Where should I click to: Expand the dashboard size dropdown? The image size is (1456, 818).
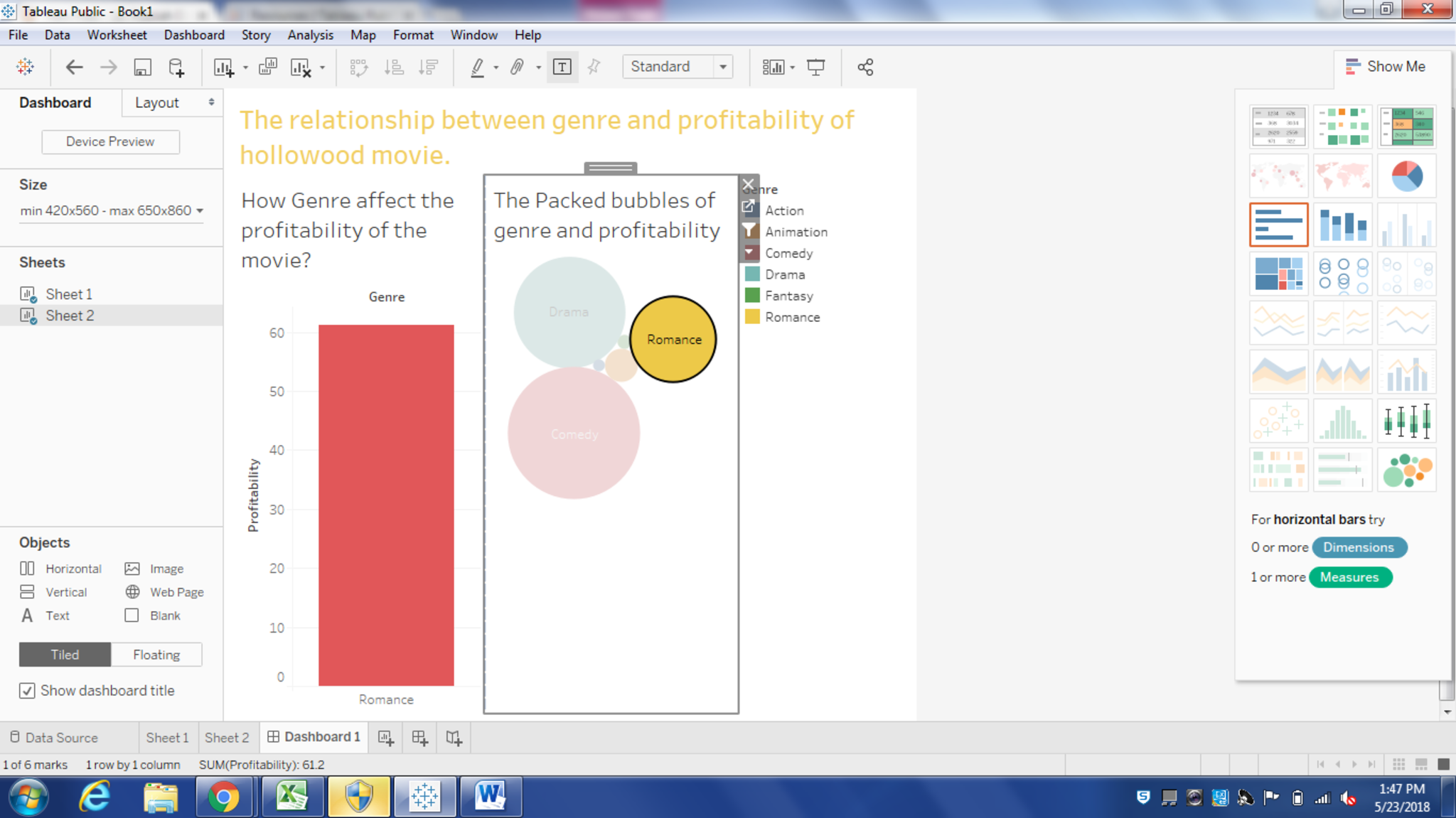coord(200,210)
